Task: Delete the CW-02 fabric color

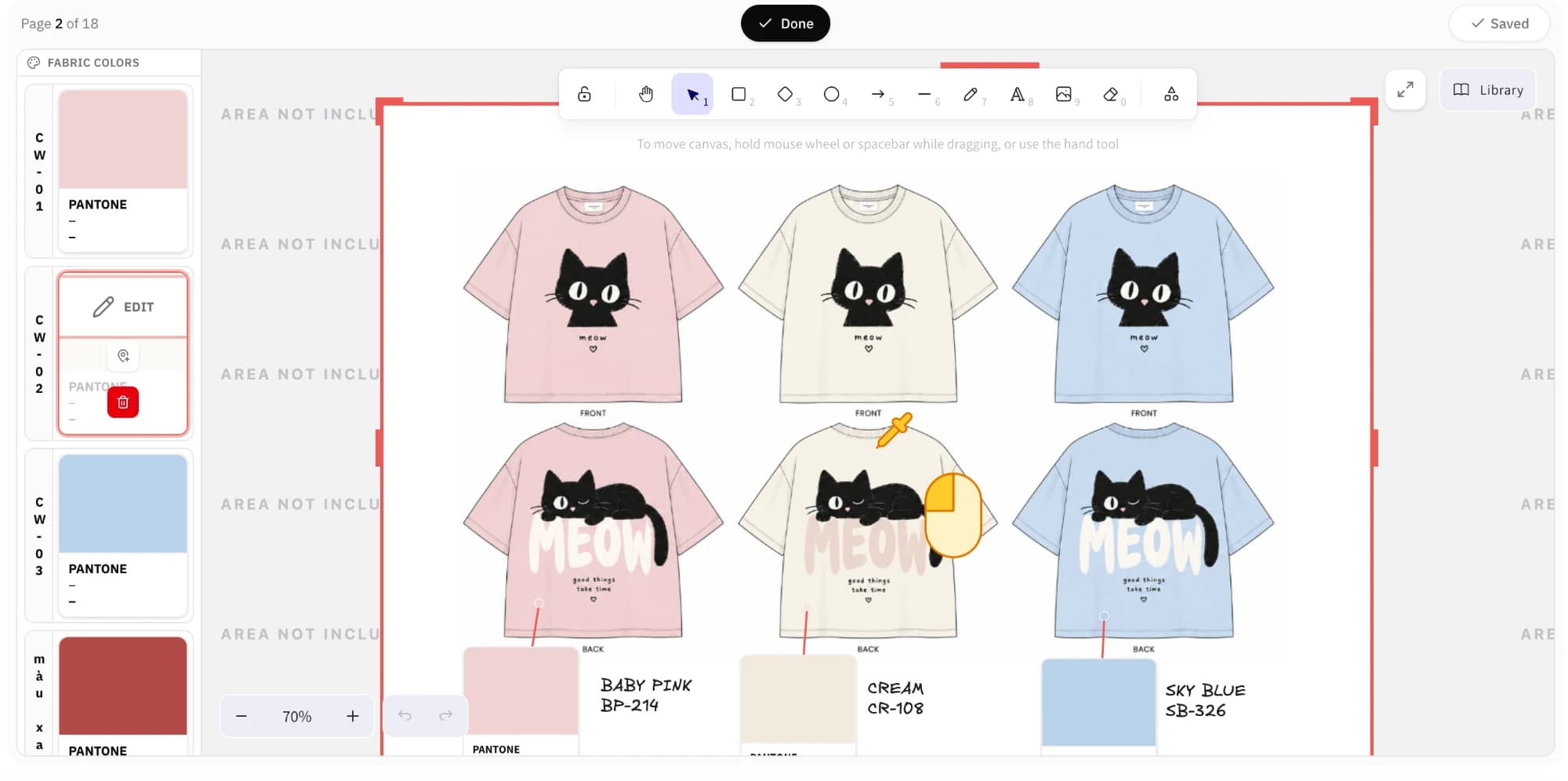Action: coord(123,402)
